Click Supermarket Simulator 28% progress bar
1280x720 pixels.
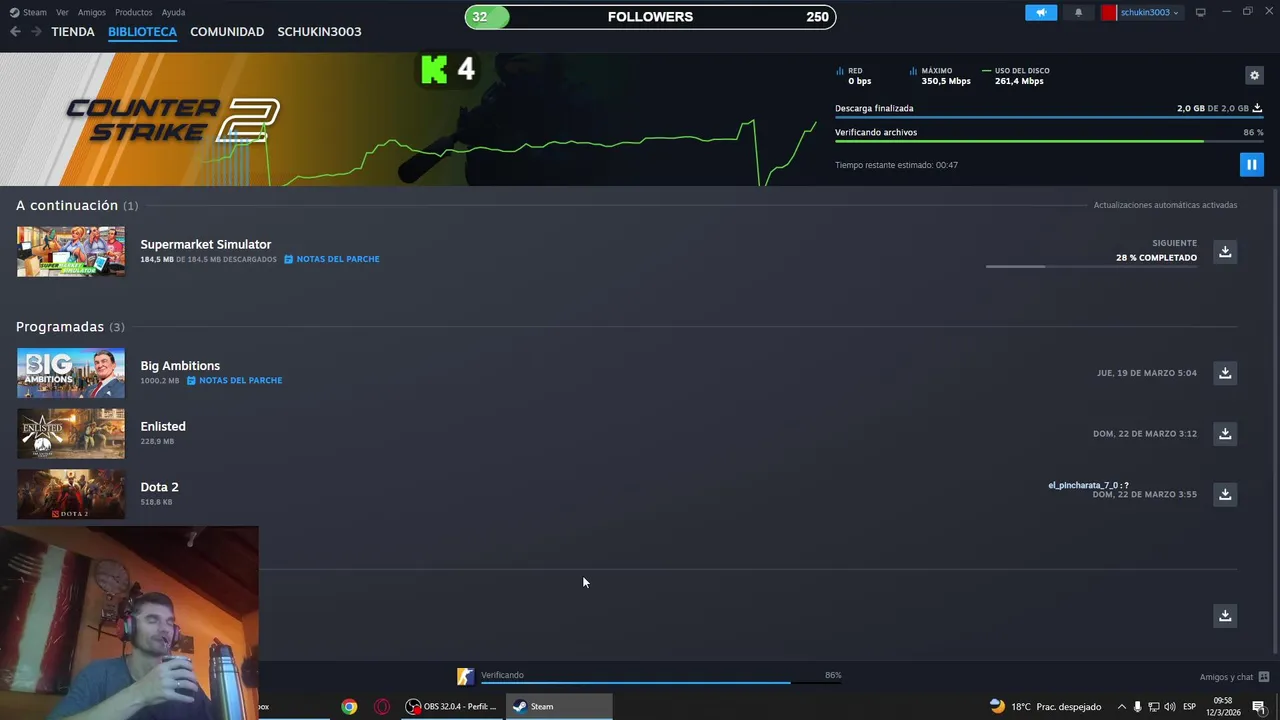[1091, 267]
